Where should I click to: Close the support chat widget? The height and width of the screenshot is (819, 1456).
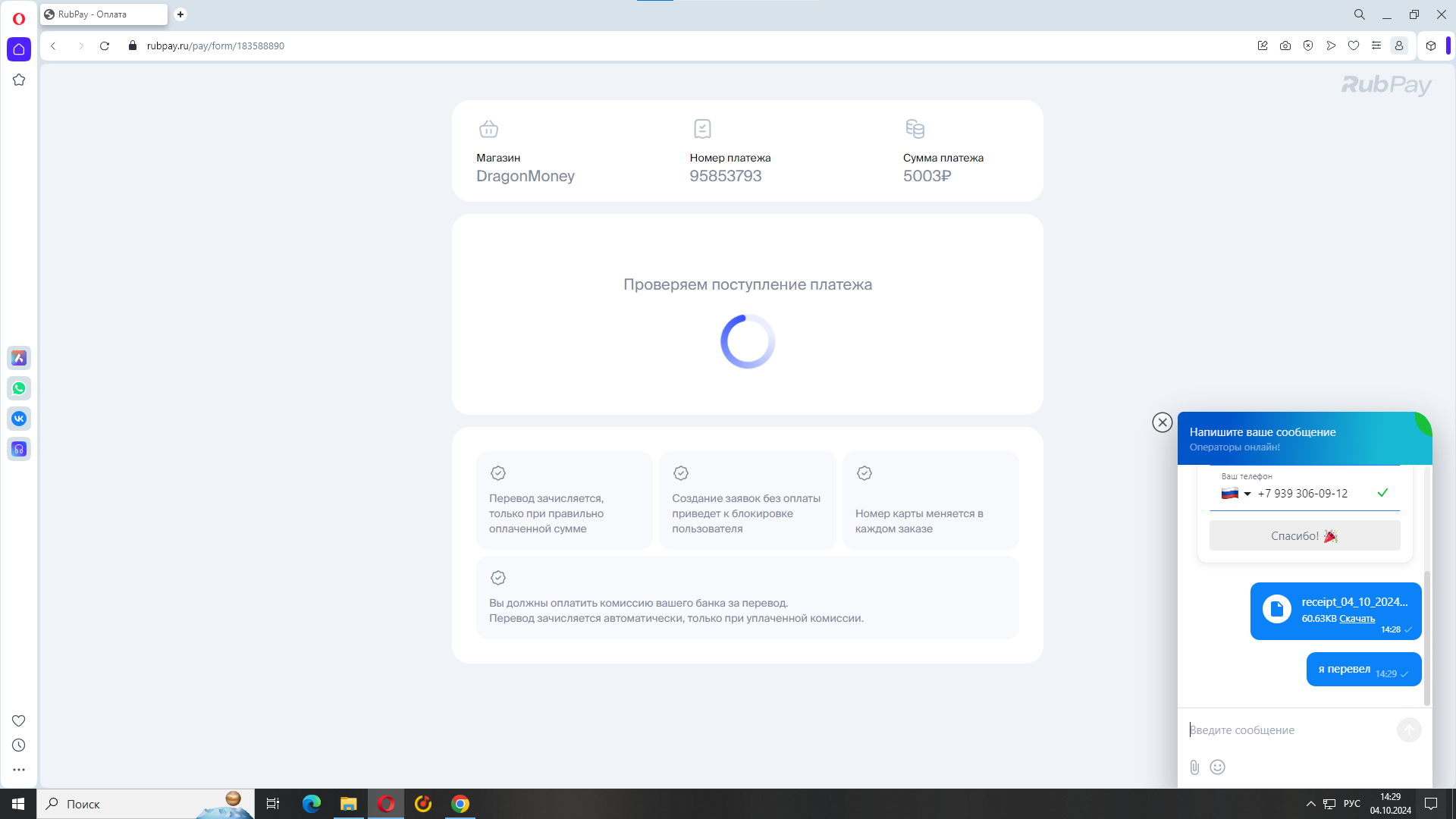pyautogui.click(x=1163, y=422)
